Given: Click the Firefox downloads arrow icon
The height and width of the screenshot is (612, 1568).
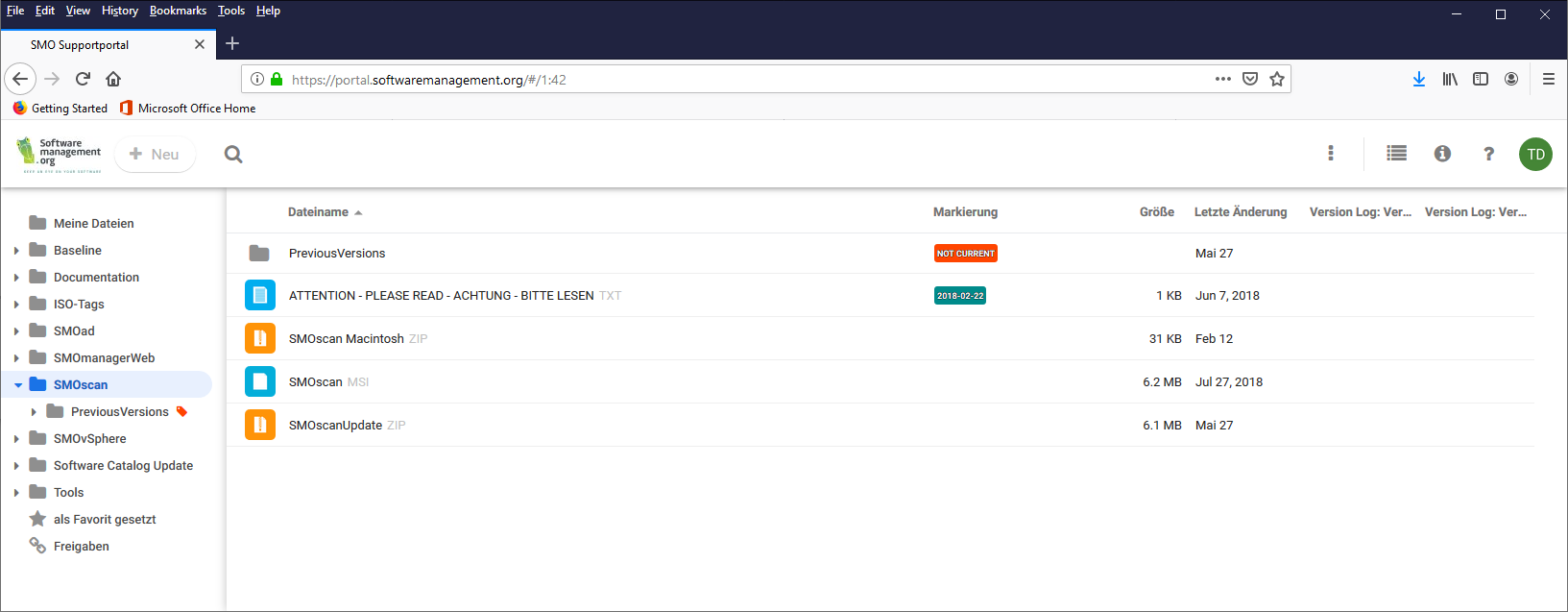Looking at the screenshot, I should pyautogui.click(x=1418, y=80).
